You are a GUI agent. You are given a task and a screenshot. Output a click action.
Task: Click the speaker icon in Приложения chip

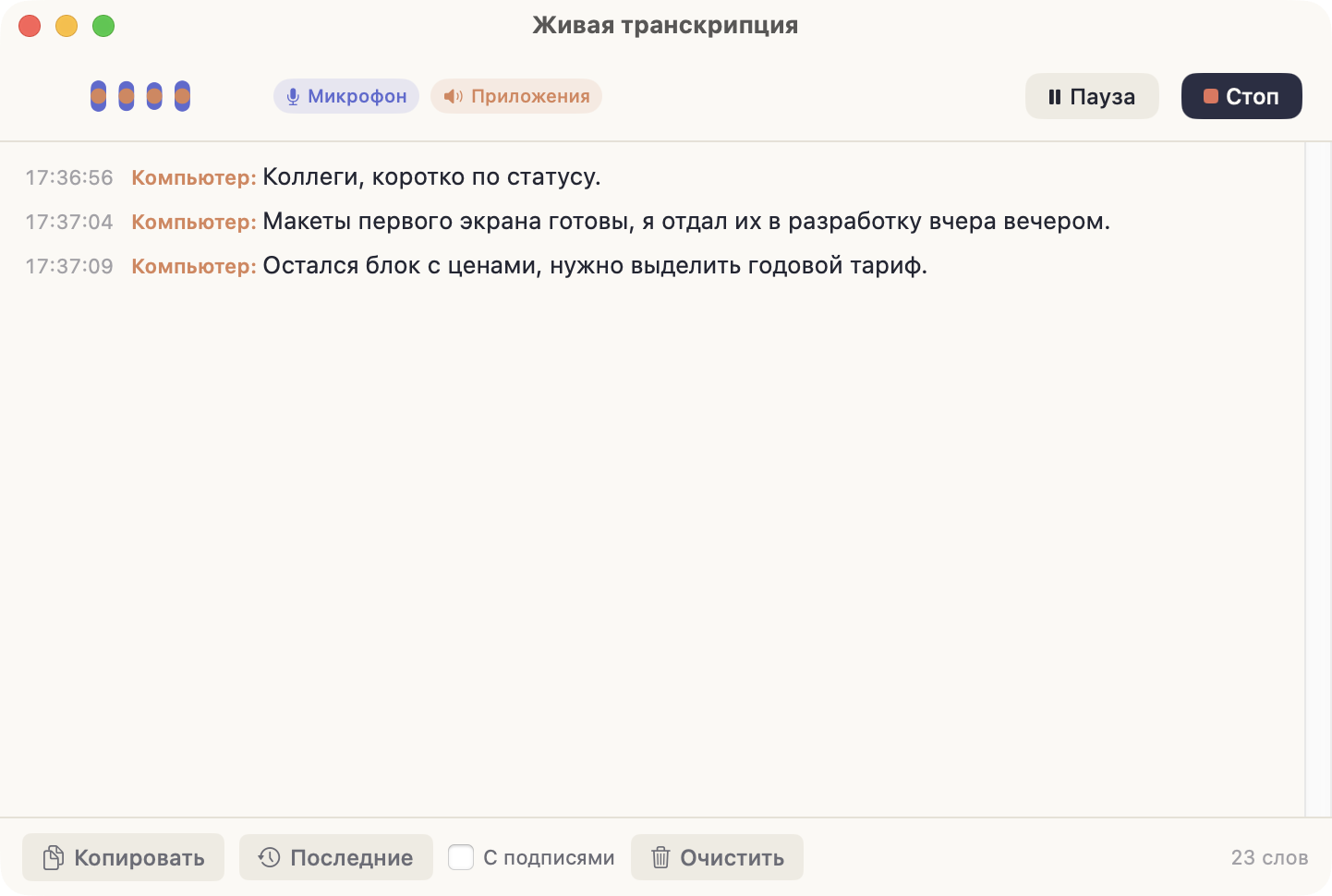click(x=453, y=96)
